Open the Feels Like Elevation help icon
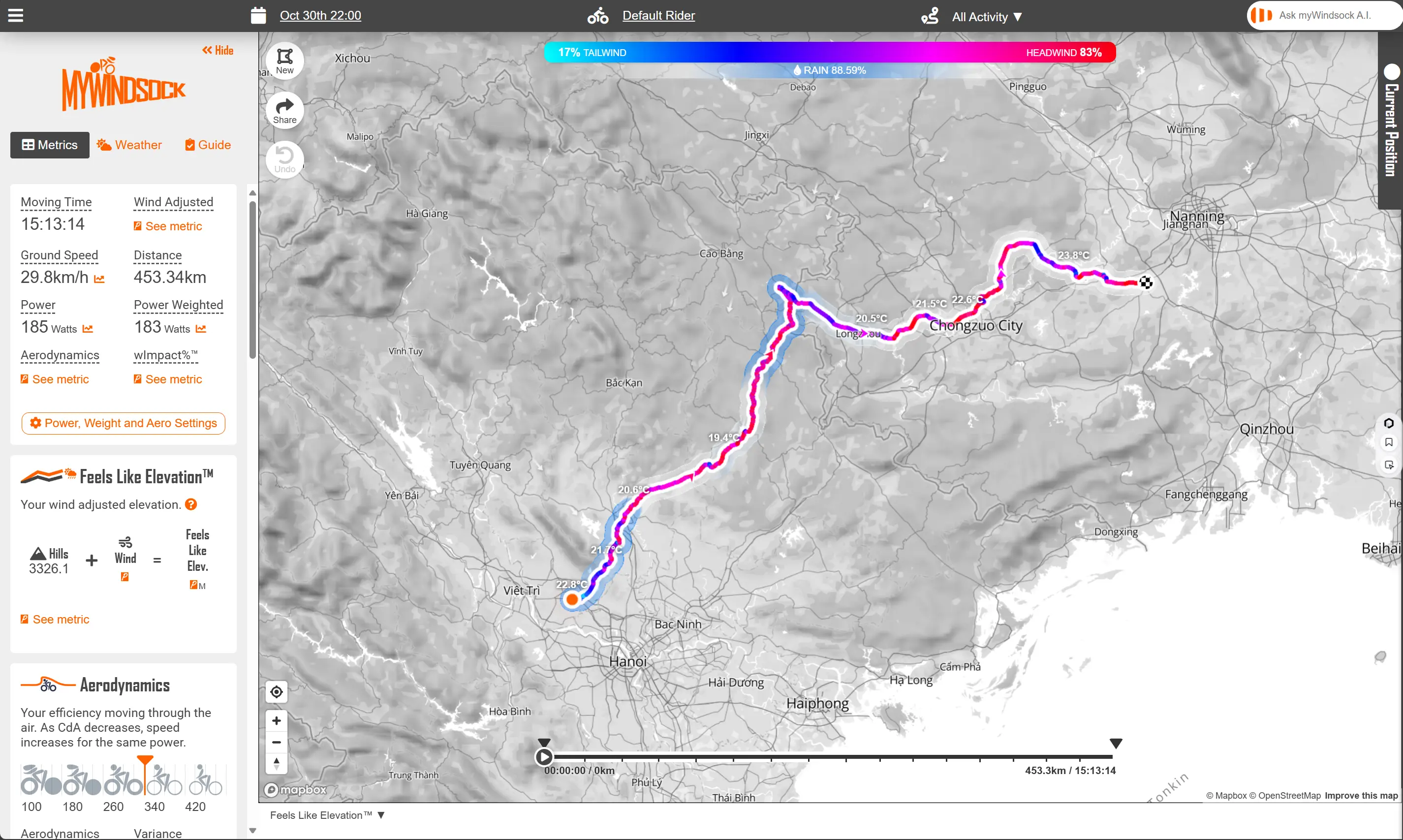 (191, 504)
